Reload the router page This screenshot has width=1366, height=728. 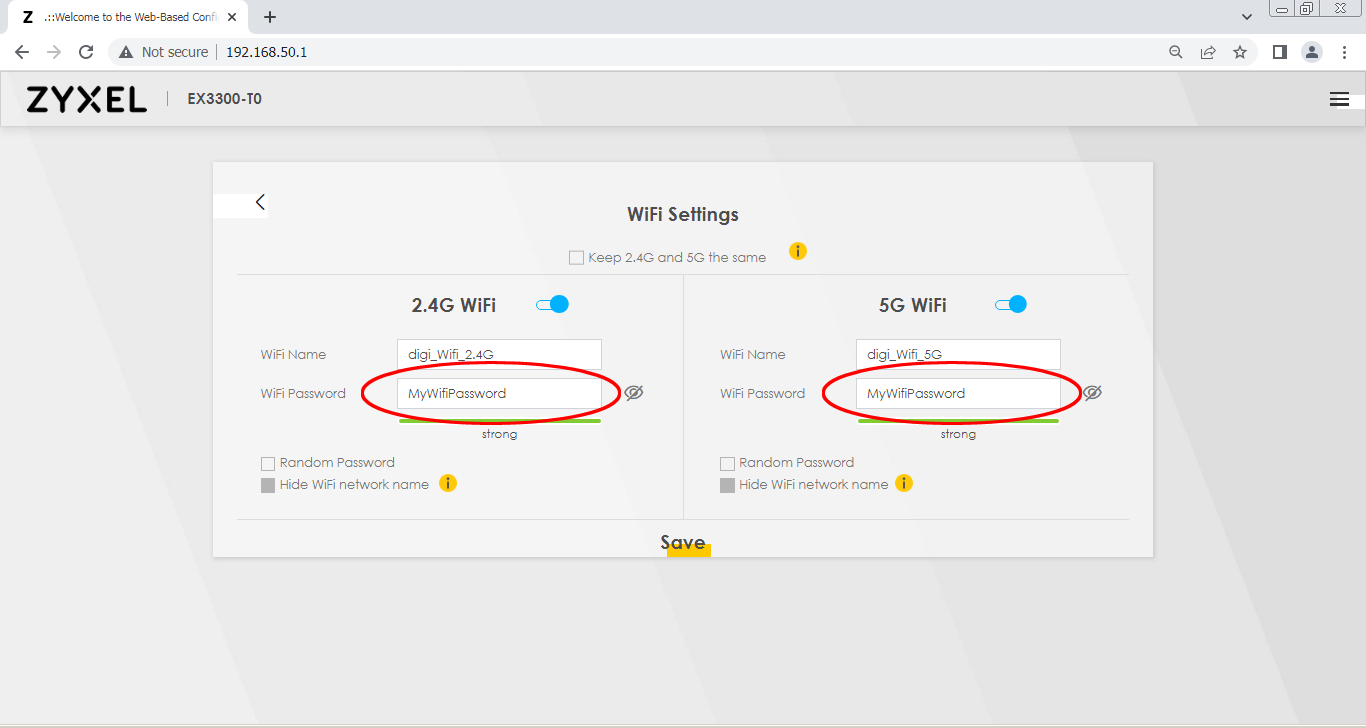coord(86,52)
